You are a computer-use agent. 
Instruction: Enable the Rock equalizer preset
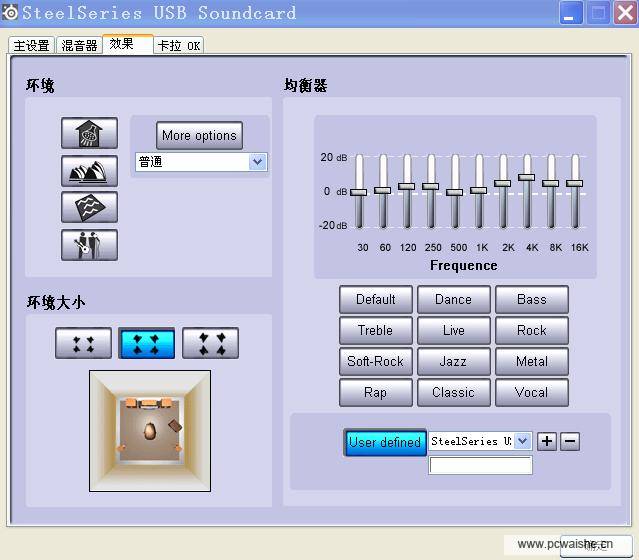(x=531, y=330)
